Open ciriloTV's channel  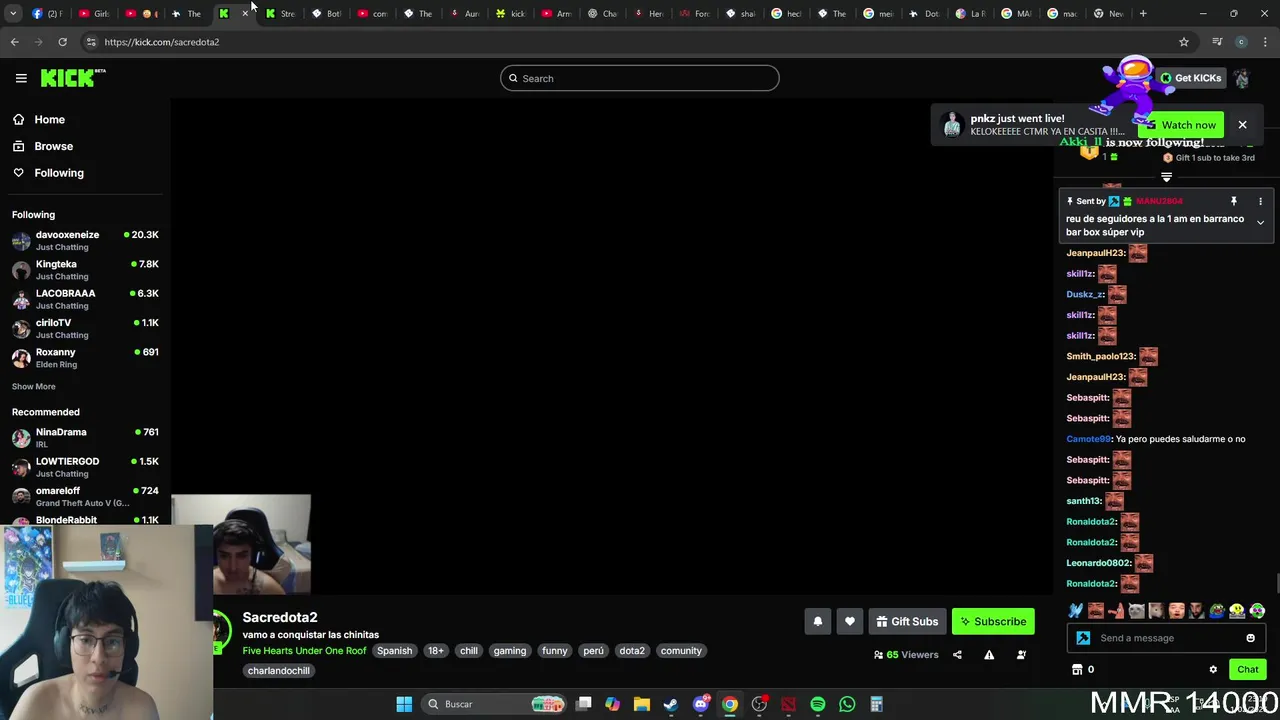coord(85,328)
